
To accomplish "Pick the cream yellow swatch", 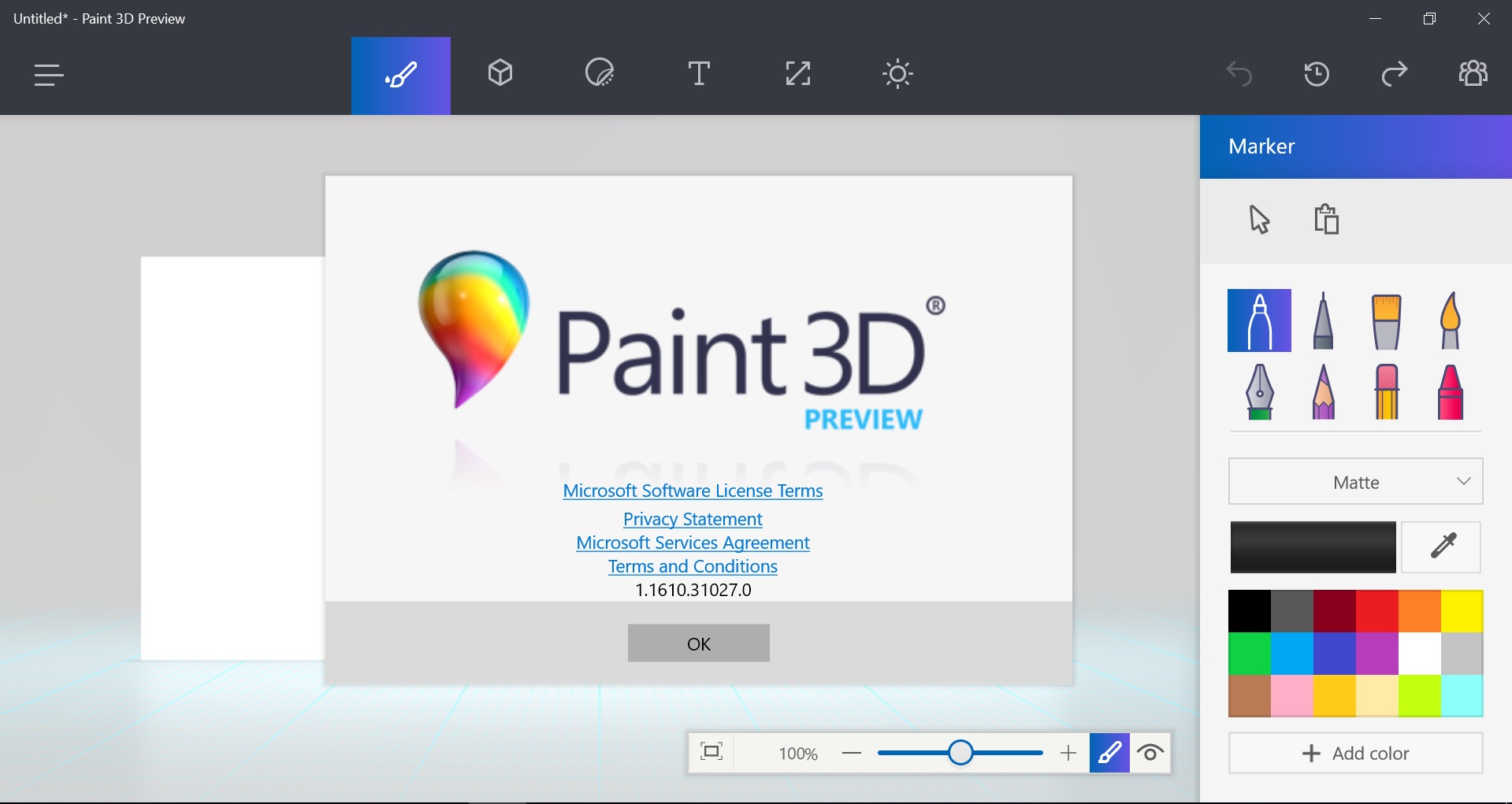I will pos(1377,696).
